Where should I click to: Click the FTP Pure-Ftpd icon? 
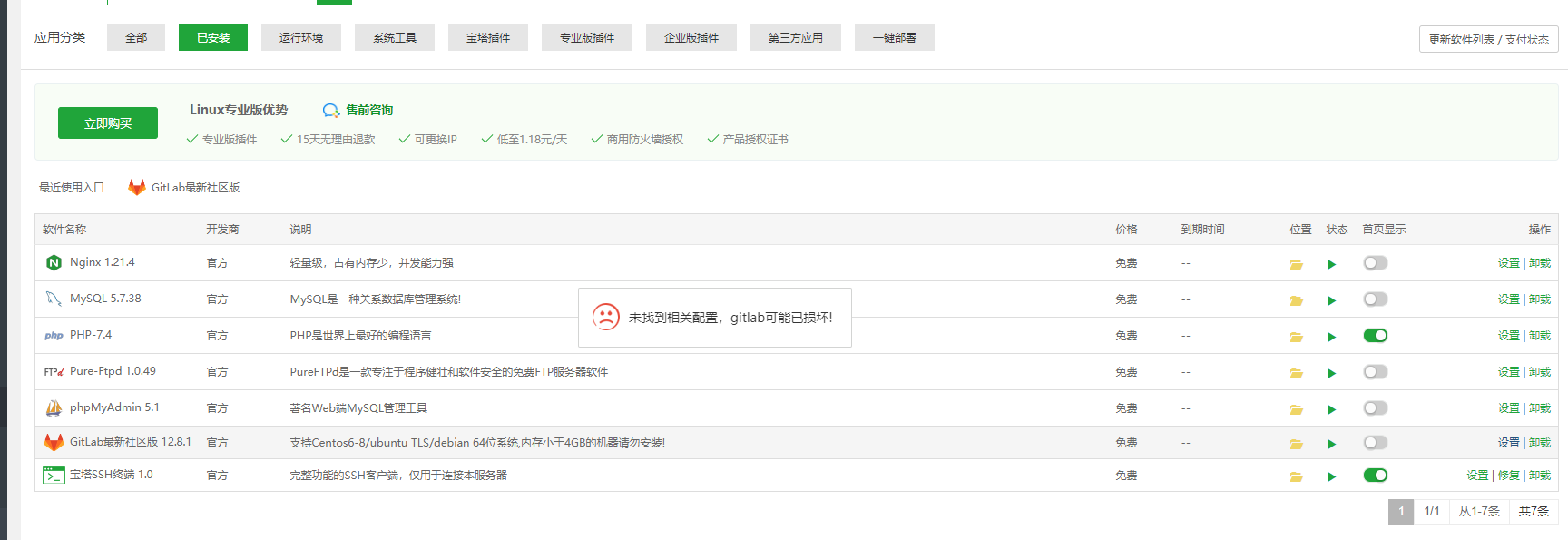coord(54,372)
